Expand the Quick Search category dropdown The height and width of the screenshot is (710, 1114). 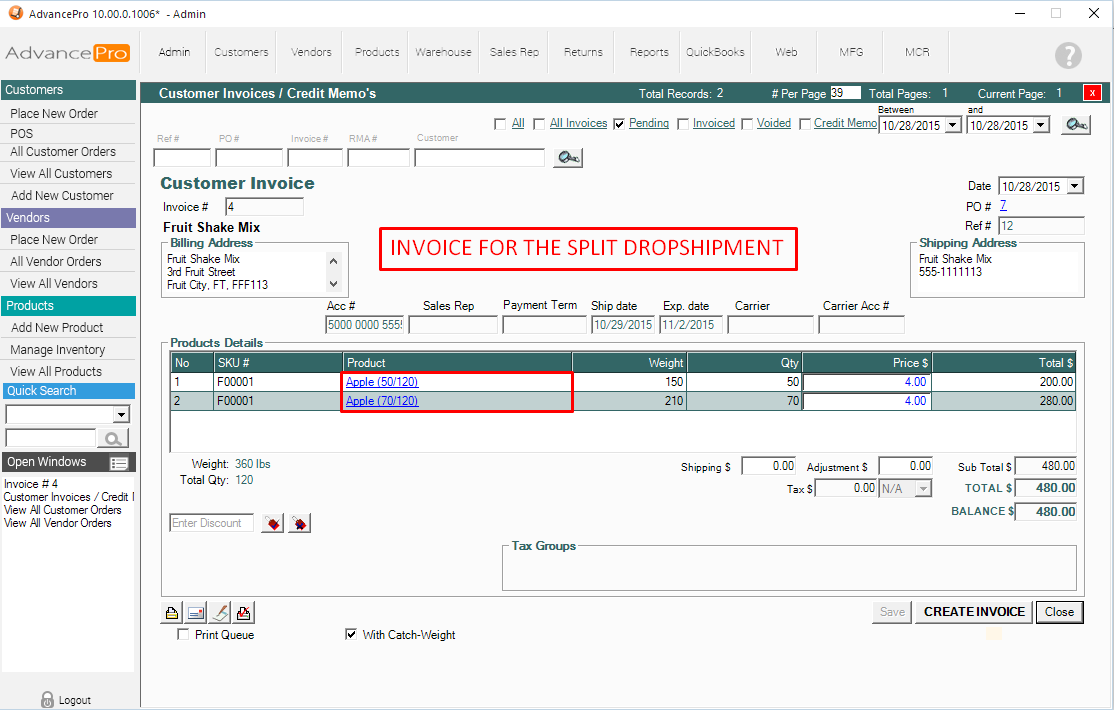122,415
